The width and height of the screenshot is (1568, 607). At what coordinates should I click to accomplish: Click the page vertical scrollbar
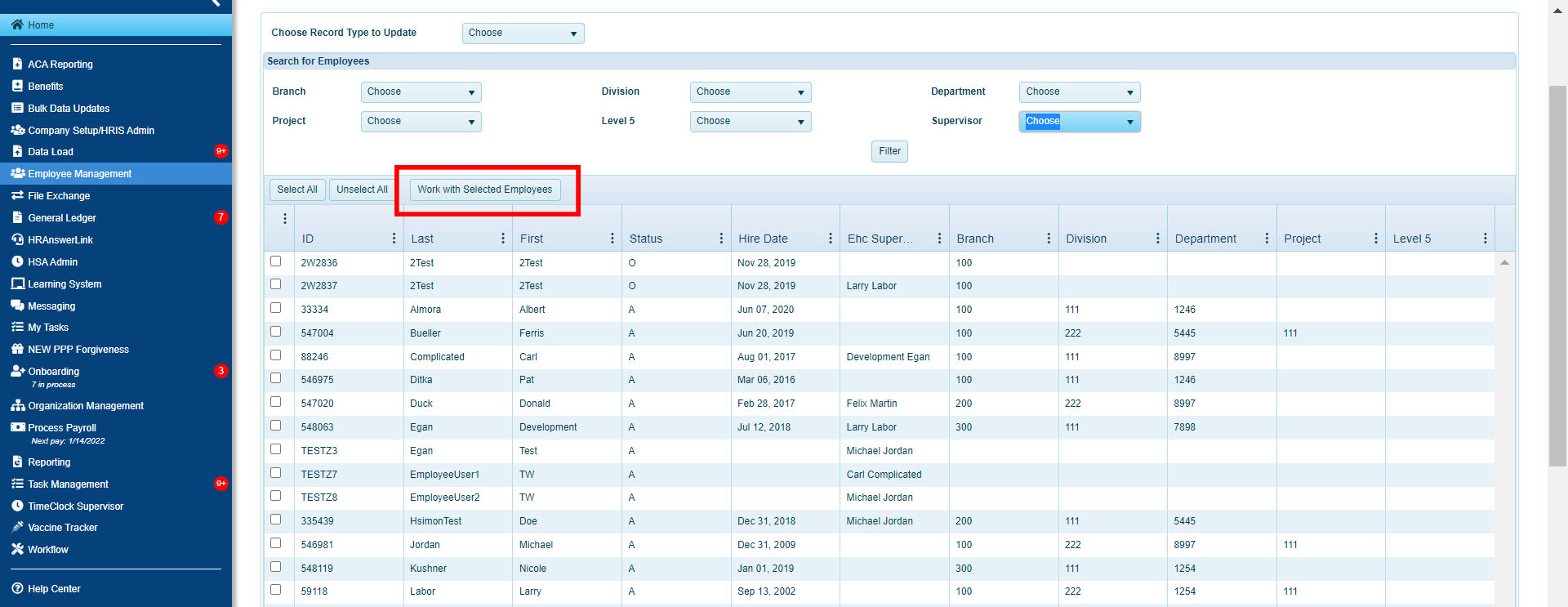pos(1557,275)
